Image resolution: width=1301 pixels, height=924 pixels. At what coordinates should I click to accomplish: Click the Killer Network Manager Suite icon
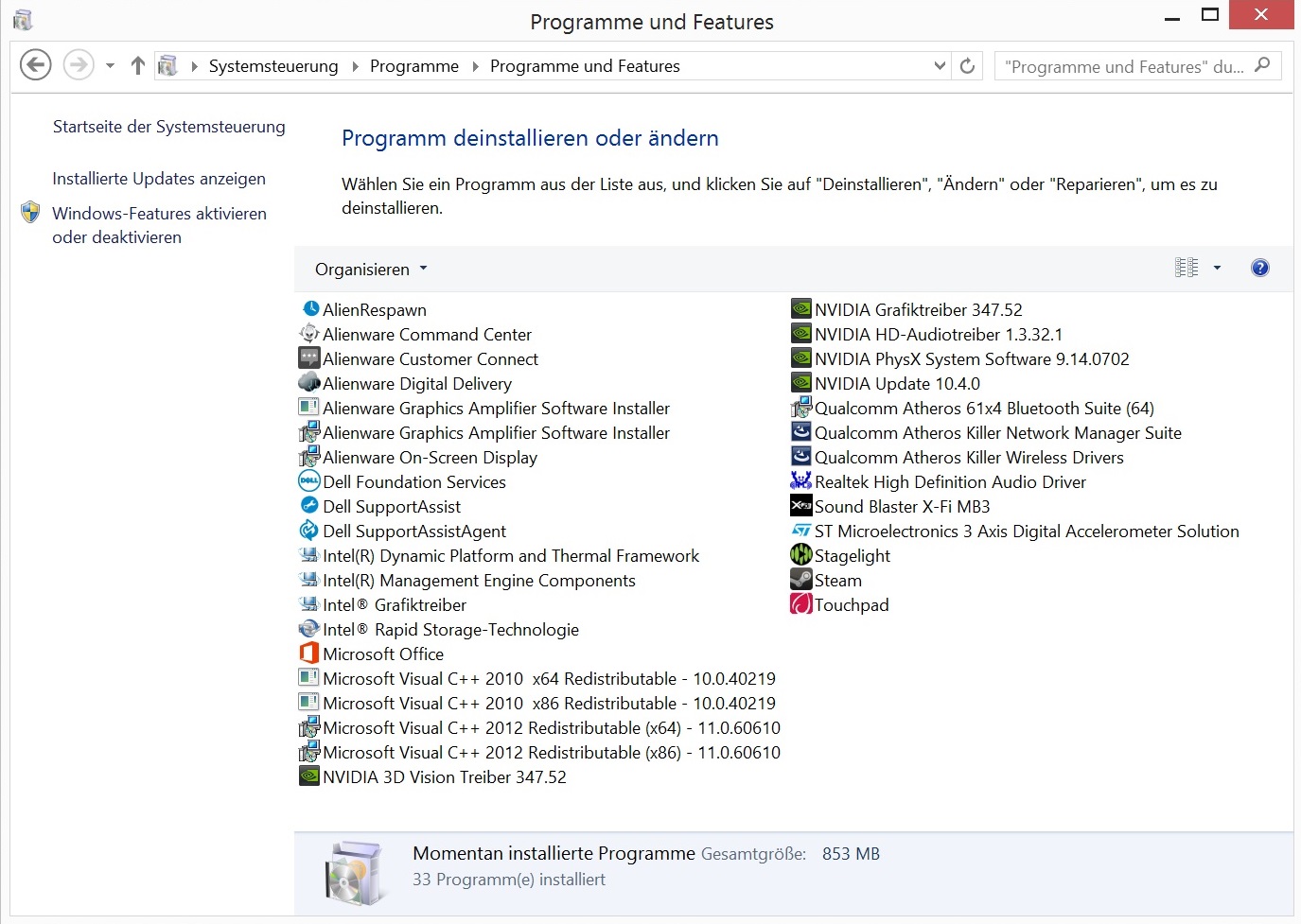click(x=801, y=432)
